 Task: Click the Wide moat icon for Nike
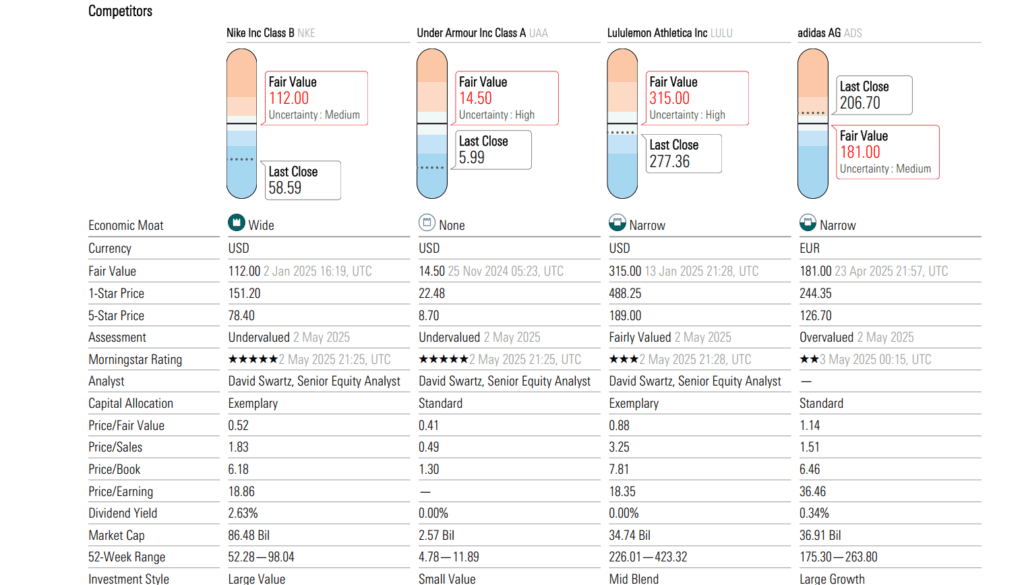point(237,224)
